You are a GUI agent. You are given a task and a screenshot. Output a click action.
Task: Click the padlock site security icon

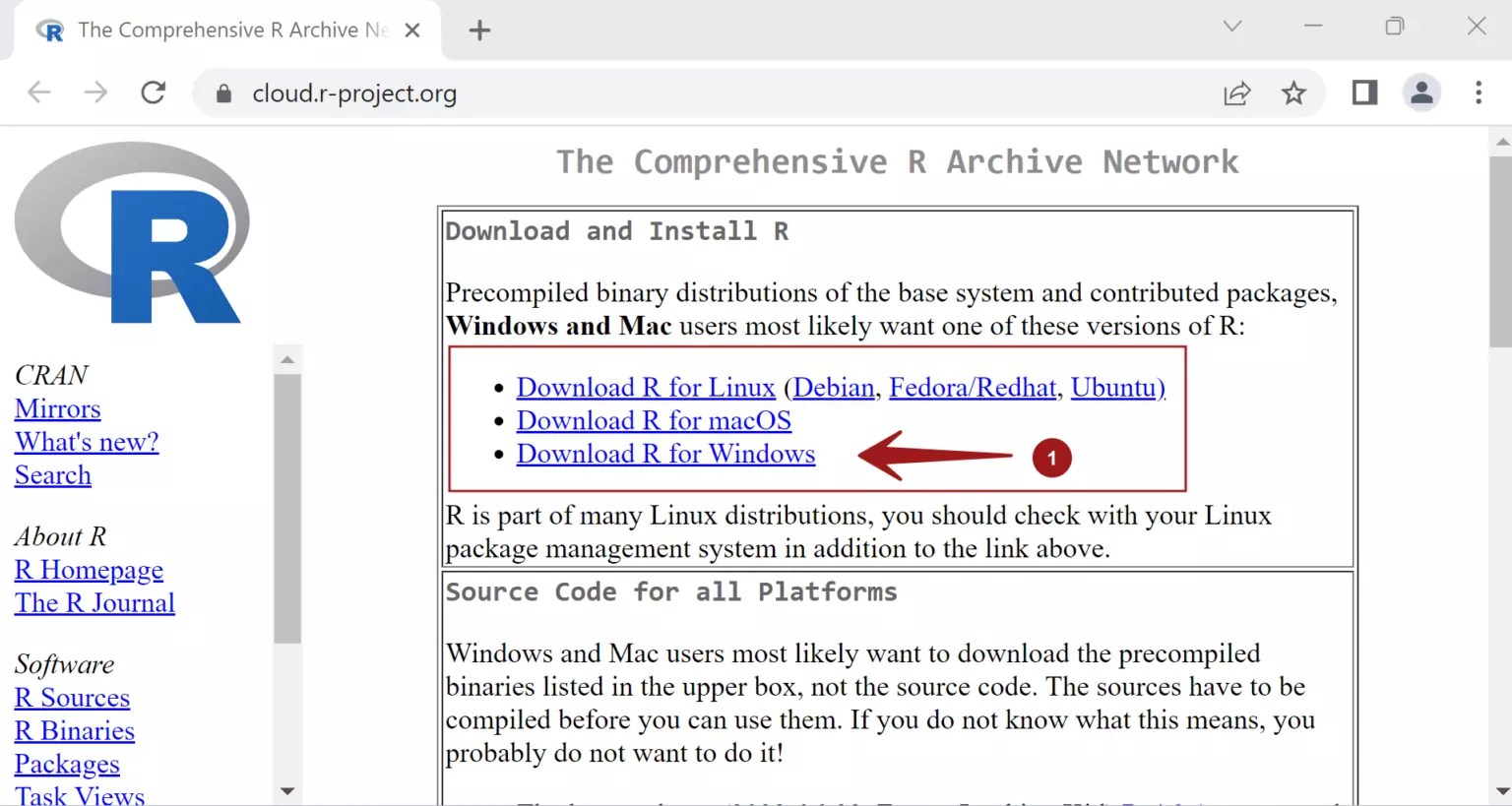[x=222, y=93]
